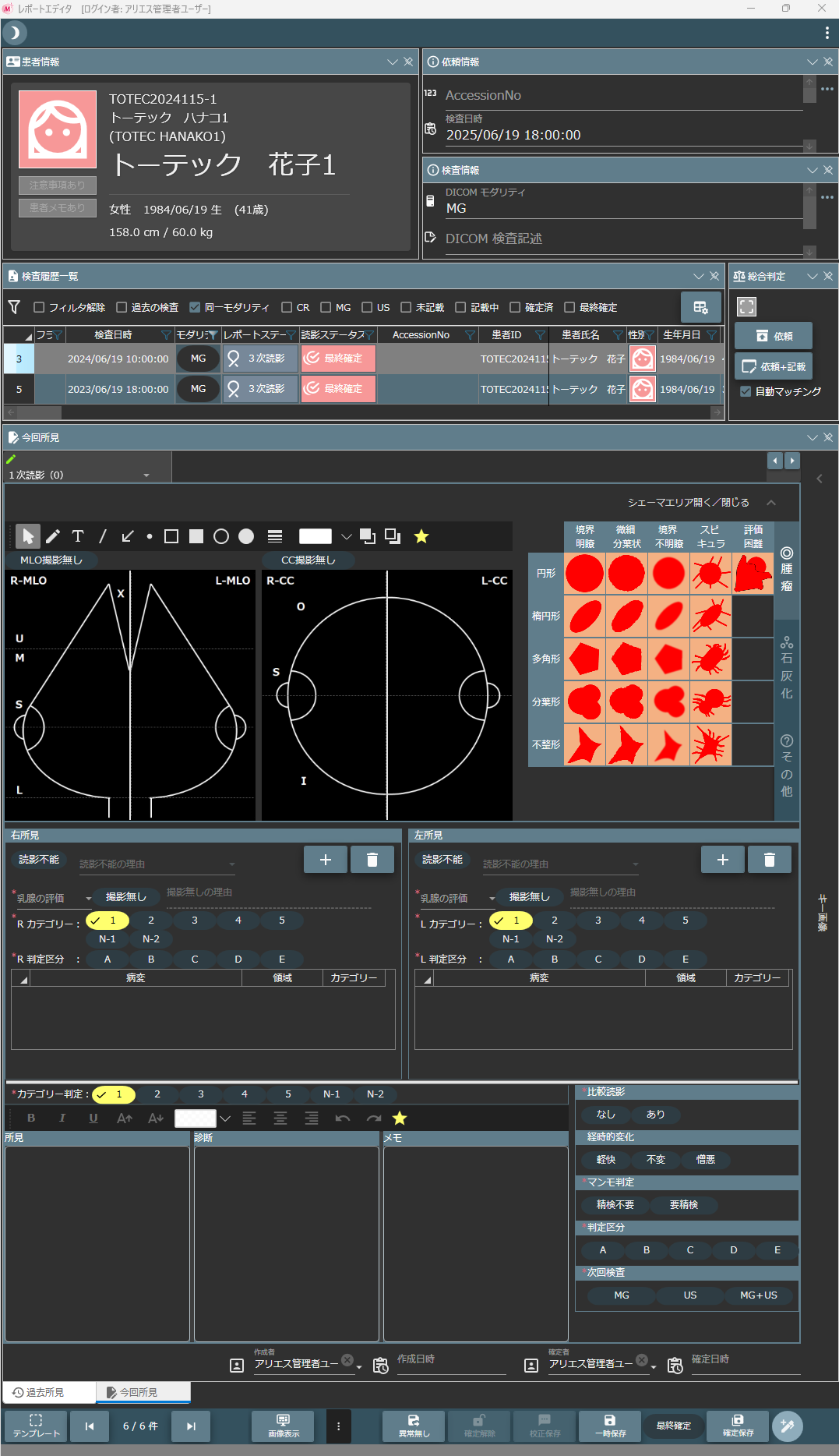Click the 画像表示 button
Image resolution: width=839 pixels, height=1456 pixels.
283,1426
